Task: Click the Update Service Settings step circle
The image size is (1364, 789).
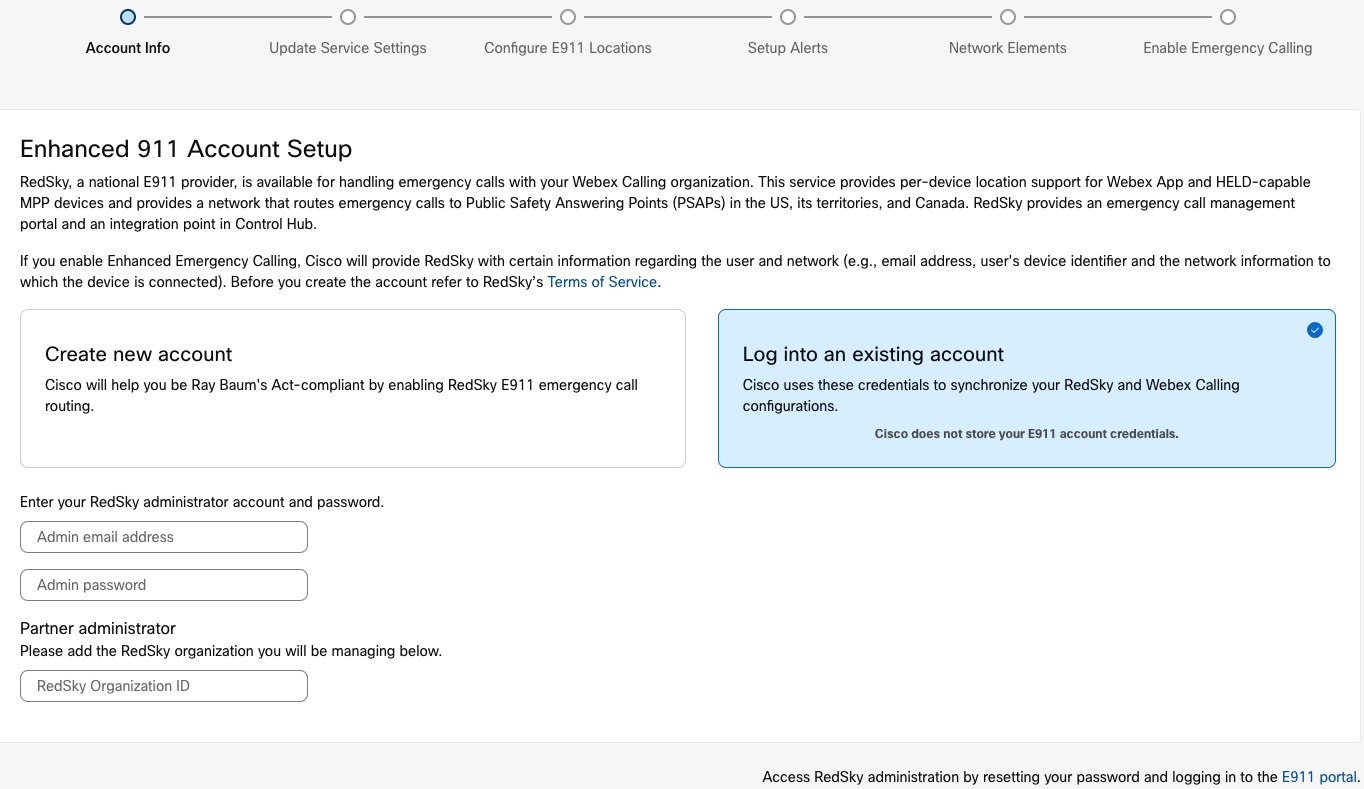Action: 348,17
